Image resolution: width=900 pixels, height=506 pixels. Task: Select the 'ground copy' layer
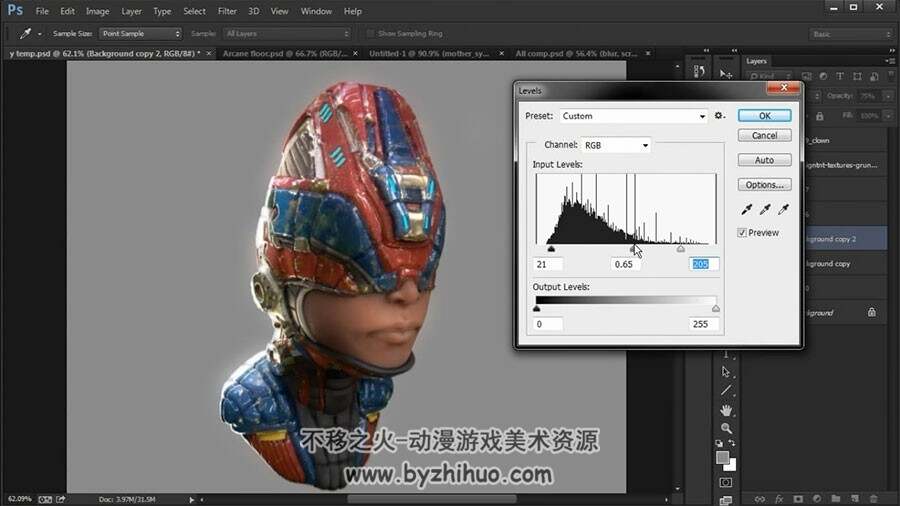point(845,264)
